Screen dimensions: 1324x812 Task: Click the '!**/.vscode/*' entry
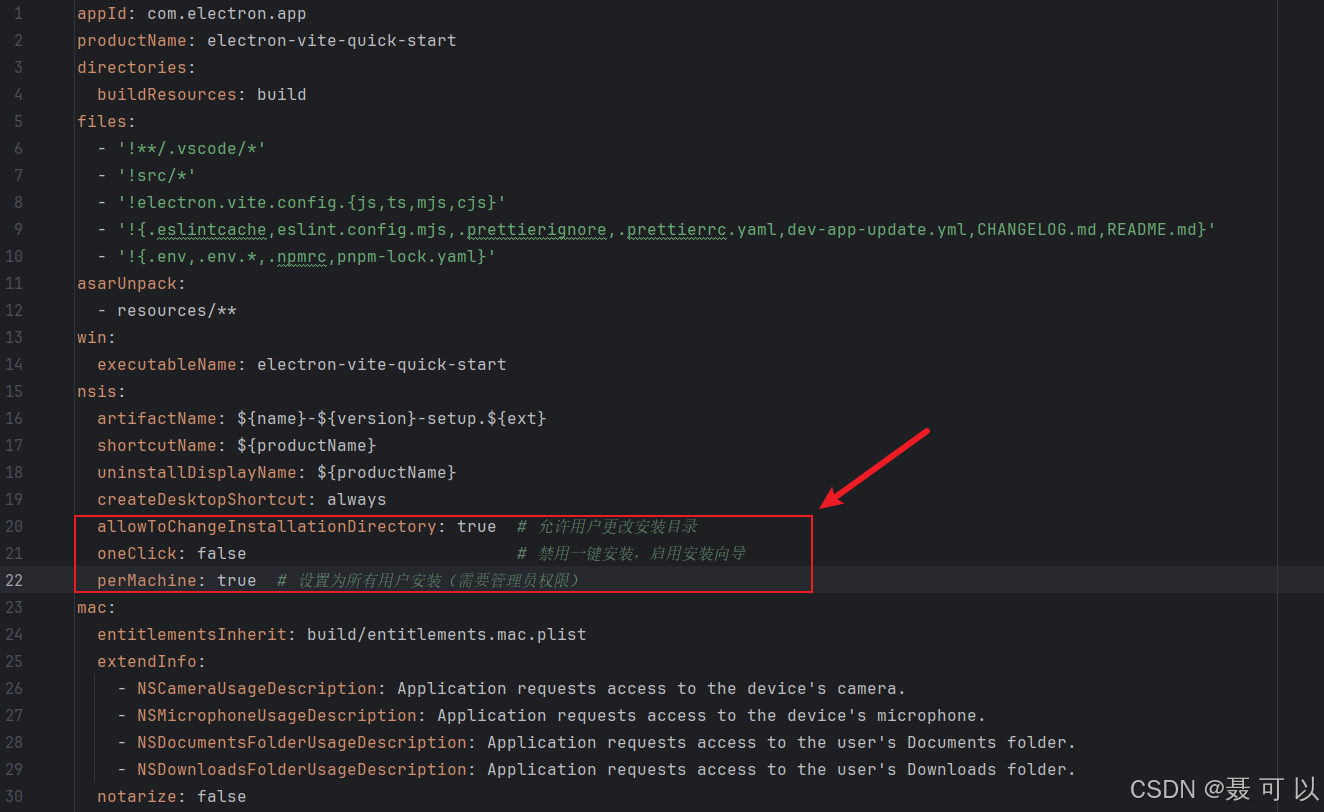pos(192,149)
